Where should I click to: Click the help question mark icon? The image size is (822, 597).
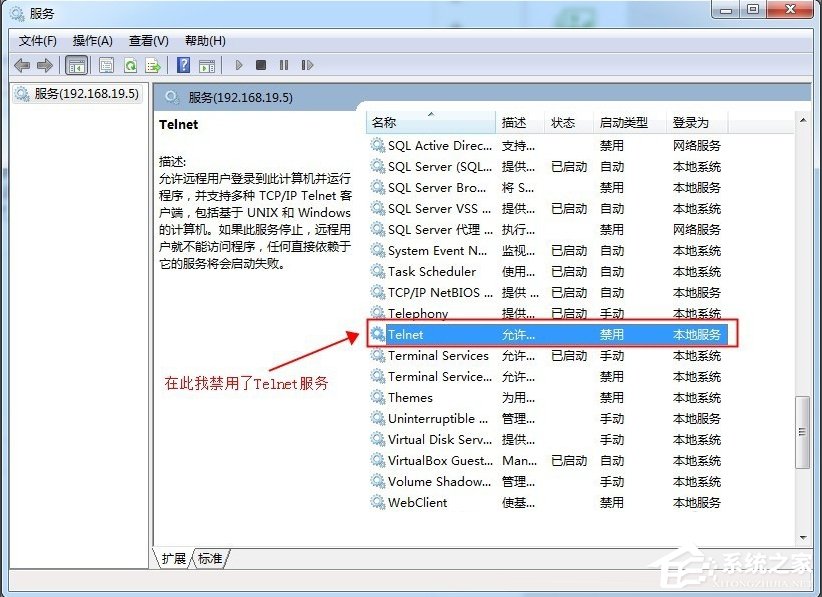click(183, 65)
